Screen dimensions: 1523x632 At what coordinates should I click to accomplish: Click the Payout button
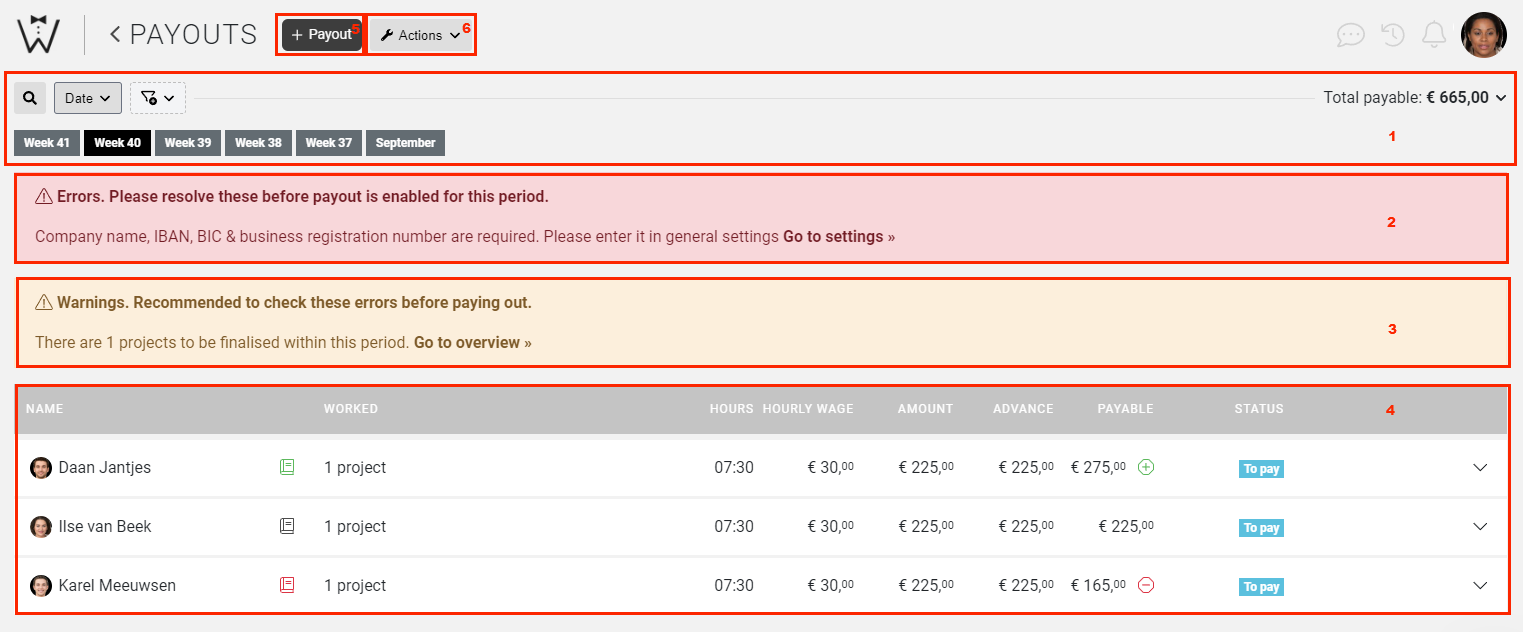pos(322,35)
